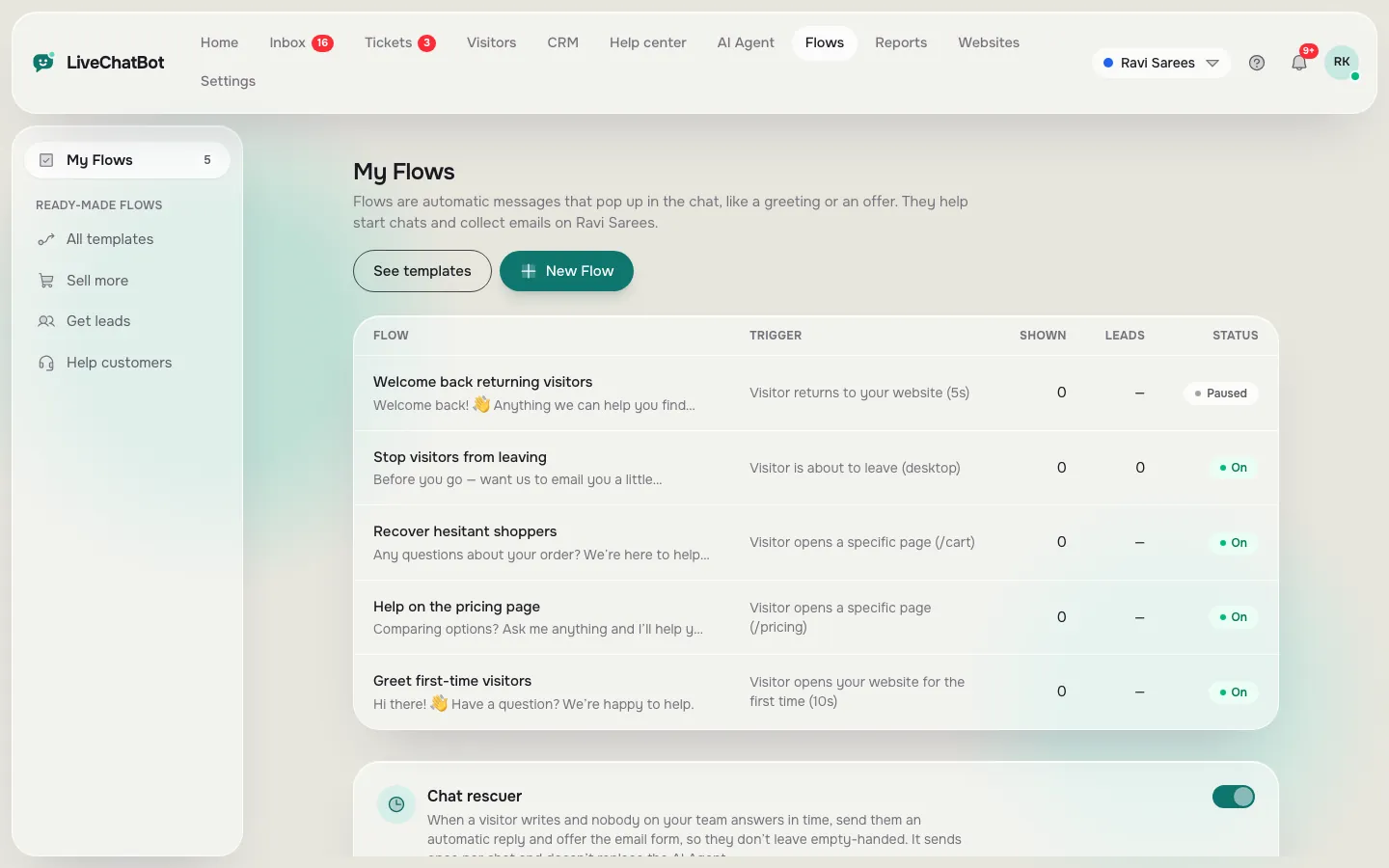Screen dimensions: 1389x868
Task: Switch to the CRM tab
Action: coord(562,42)
